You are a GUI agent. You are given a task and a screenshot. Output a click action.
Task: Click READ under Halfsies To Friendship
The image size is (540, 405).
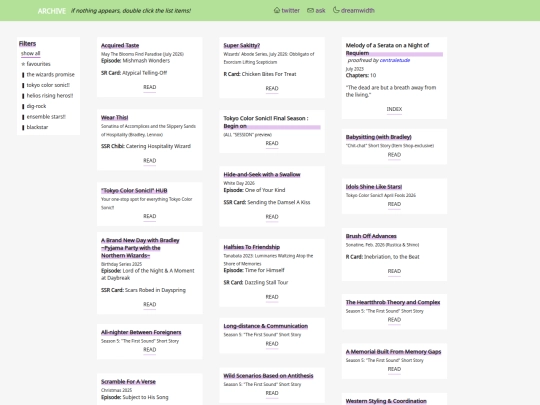point(272,297)
